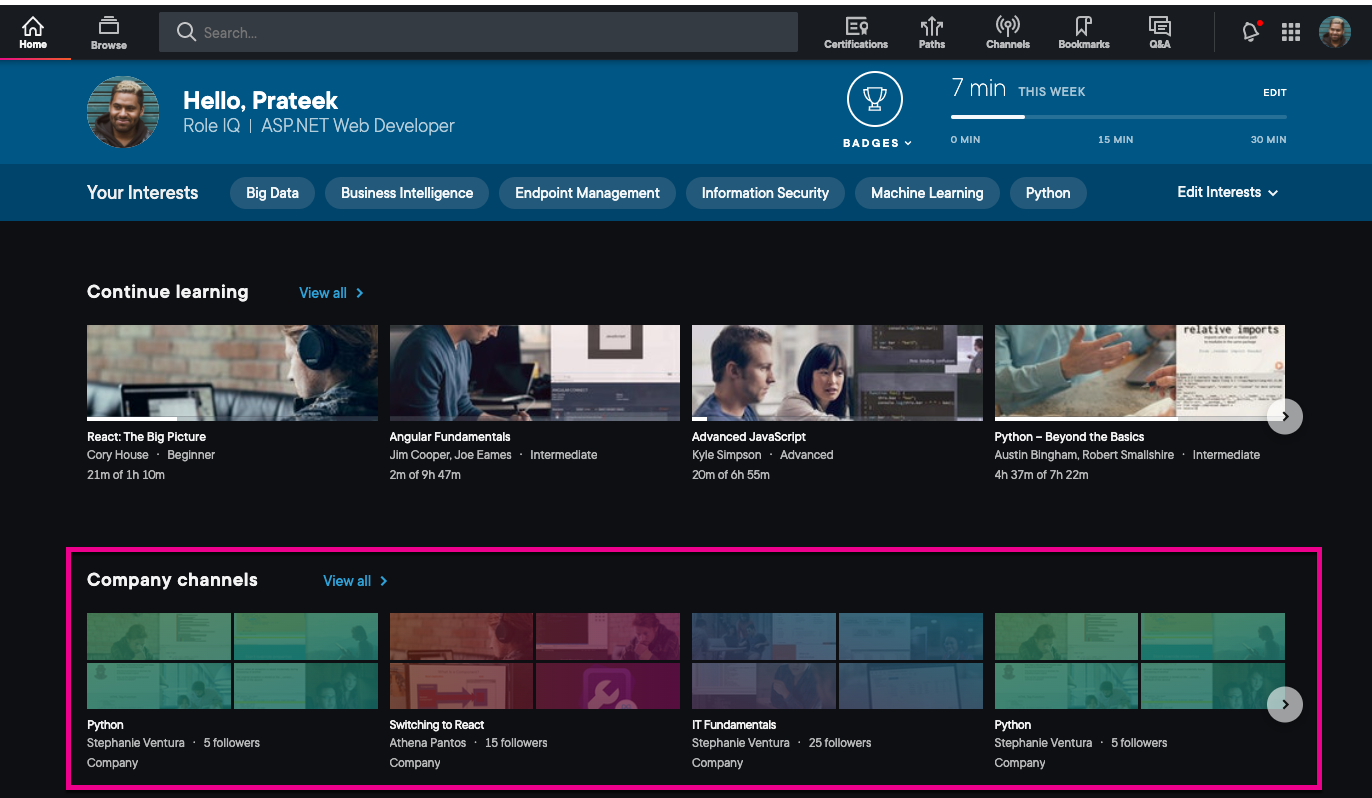Open the user avatar in the top bar
The height and width of the screenshot is (798, 1372).
[1335, 32]
